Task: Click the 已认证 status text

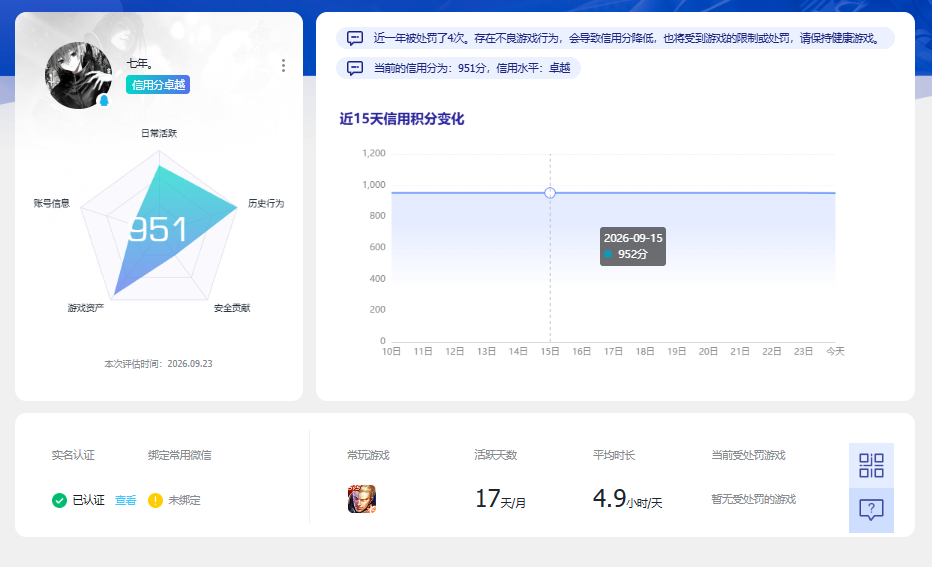Action: [x=89, y=500]
